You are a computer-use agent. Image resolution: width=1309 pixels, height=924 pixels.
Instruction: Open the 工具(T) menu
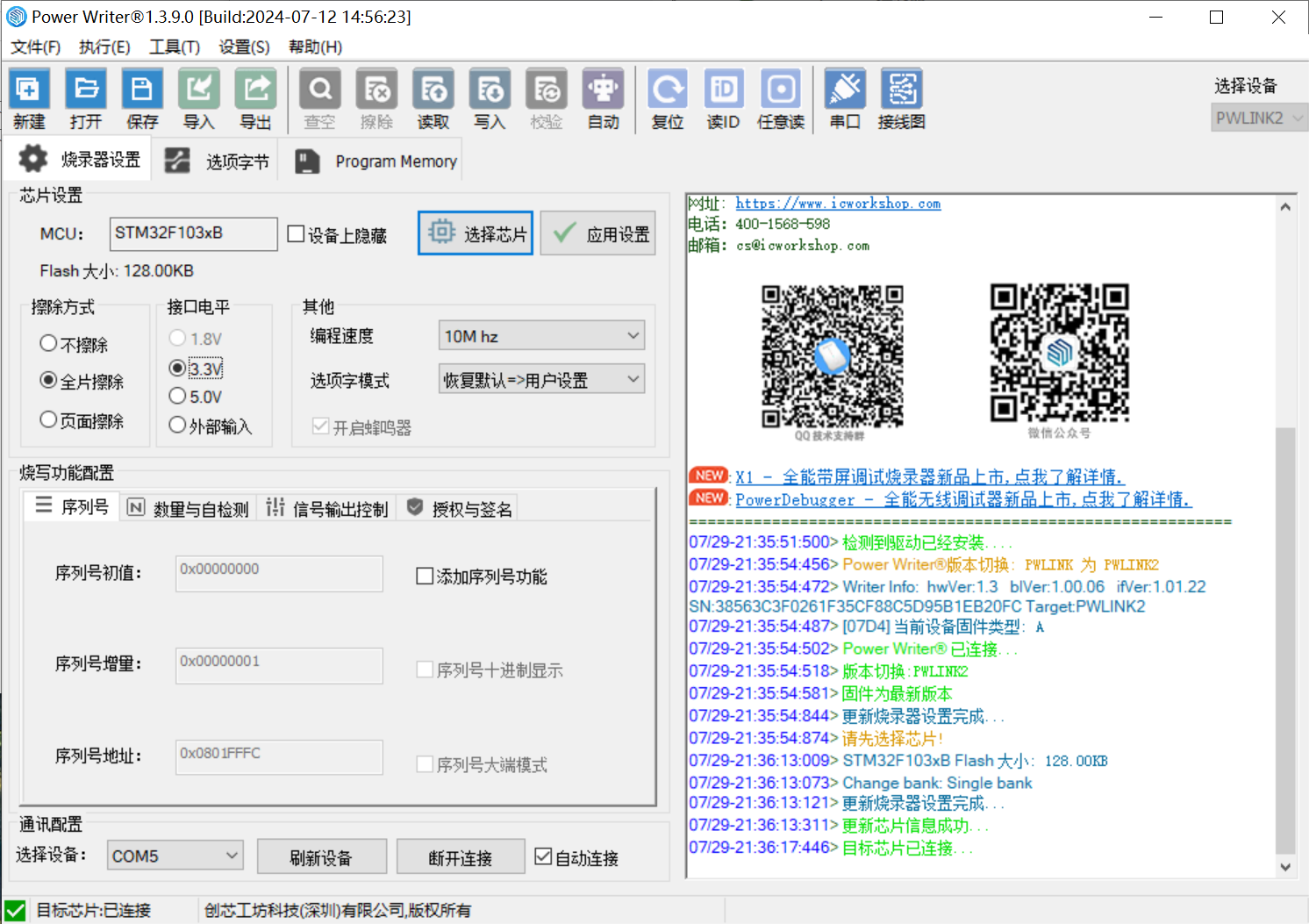174,47
